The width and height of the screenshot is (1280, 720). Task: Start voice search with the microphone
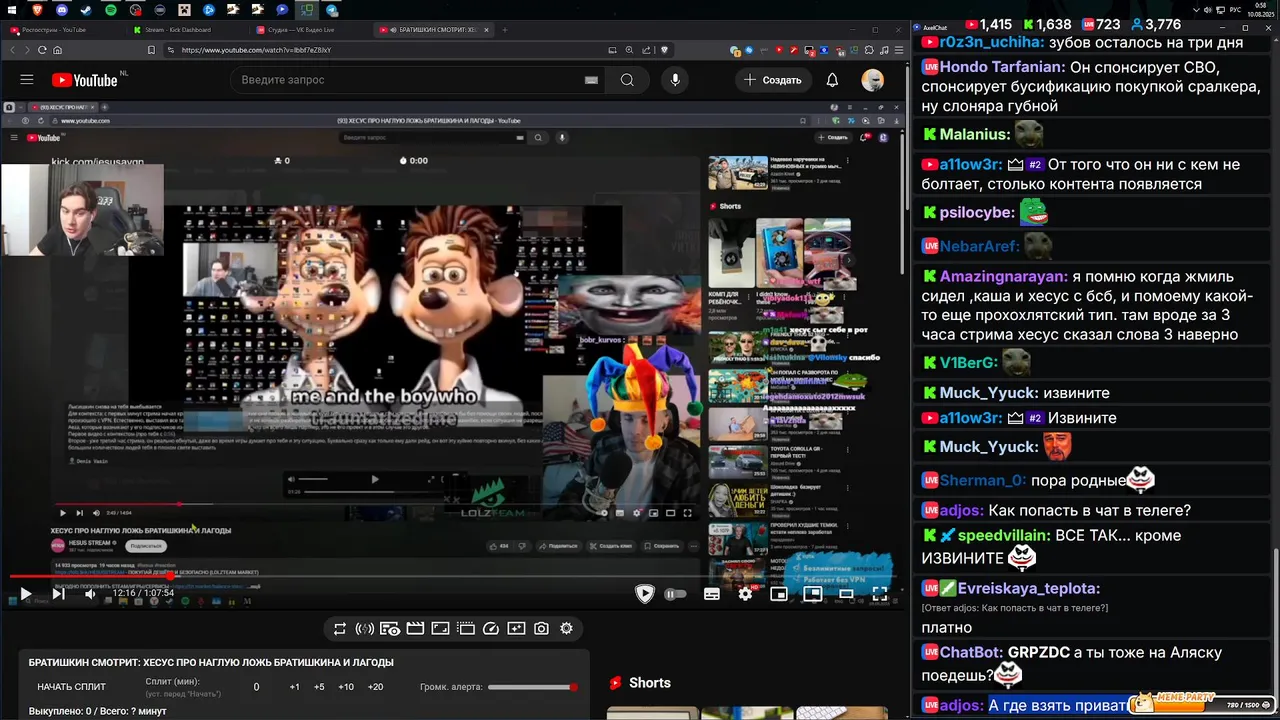click(675, 80)
